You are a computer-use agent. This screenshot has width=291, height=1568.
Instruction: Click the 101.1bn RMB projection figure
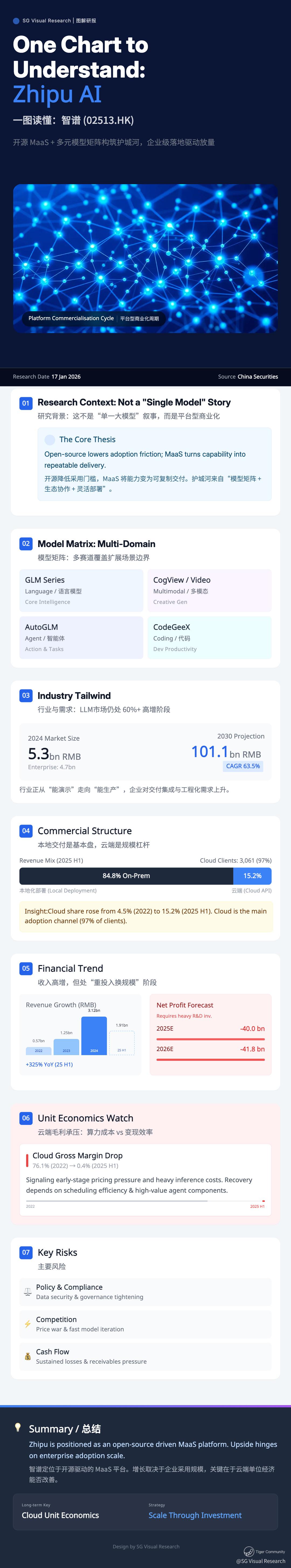226,752
